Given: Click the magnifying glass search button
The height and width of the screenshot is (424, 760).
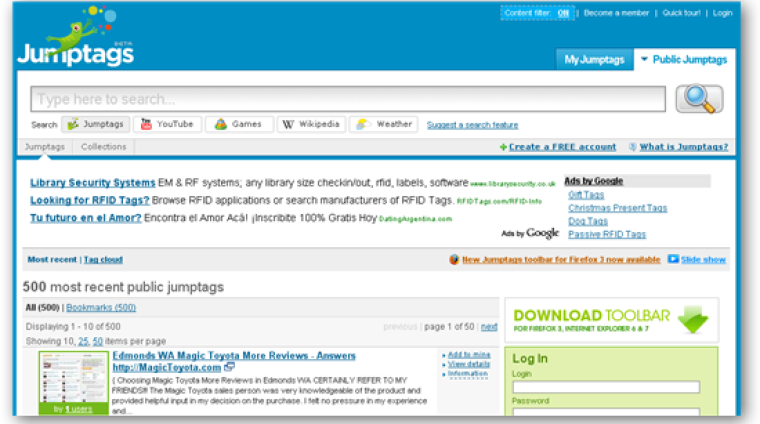Looking at the screenshot, I should (x=699, y=99).
